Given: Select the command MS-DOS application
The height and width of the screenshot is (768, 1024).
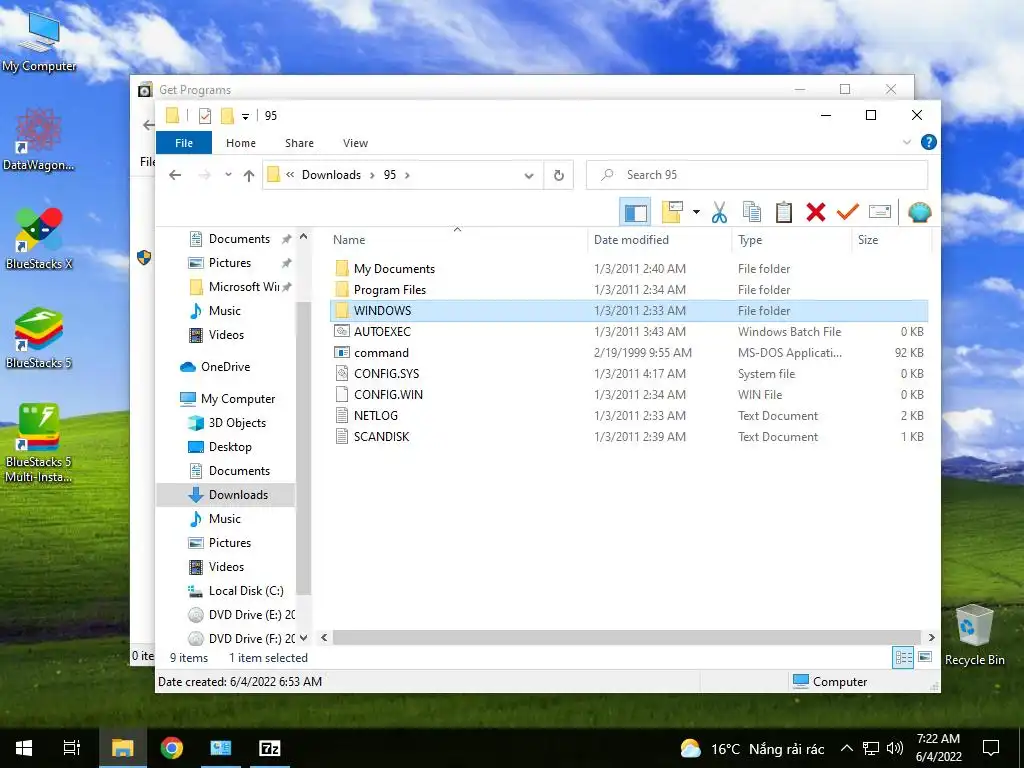Looking at the screenshot, I should (381, 353).
